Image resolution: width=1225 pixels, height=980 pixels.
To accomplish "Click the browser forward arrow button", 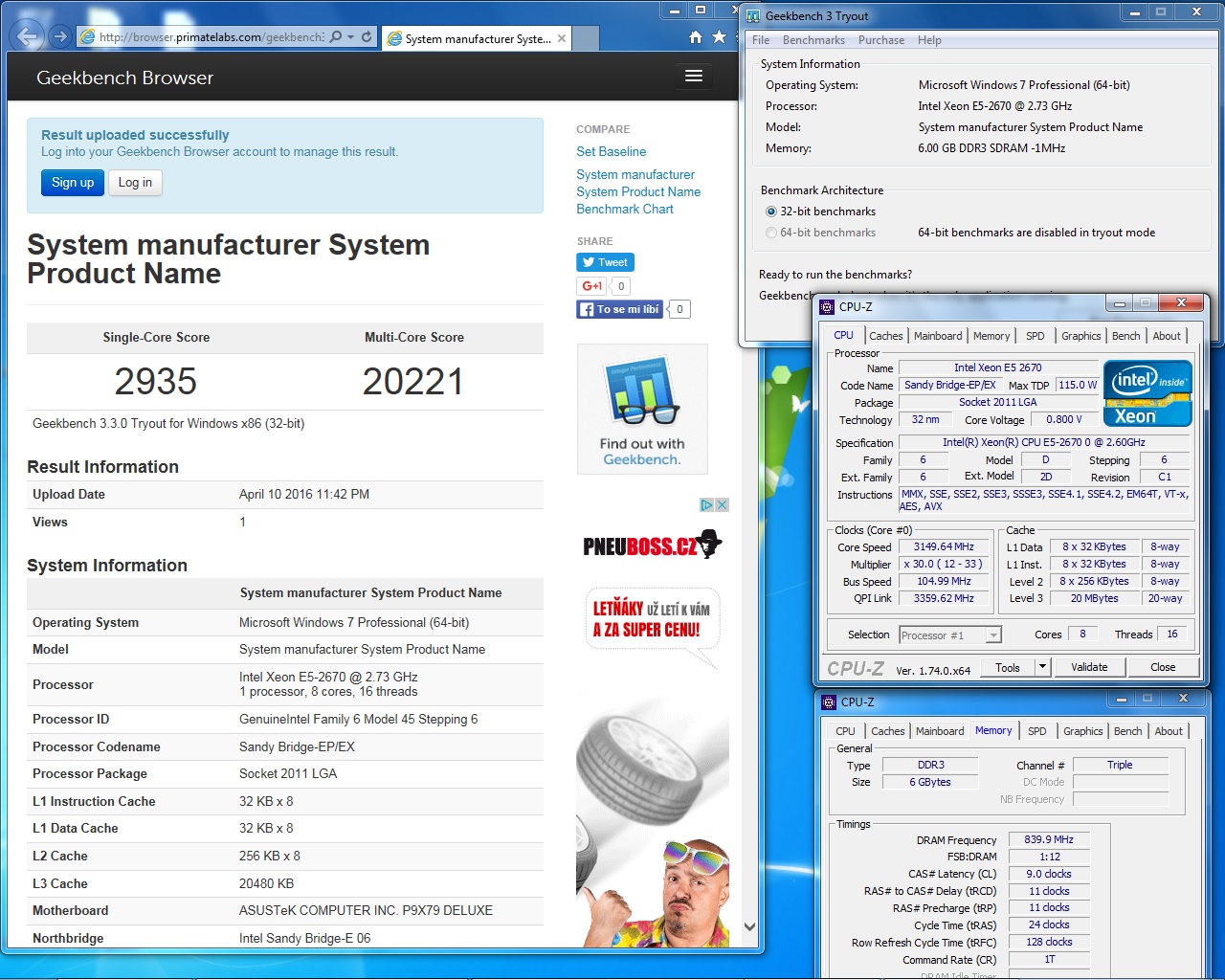I will tap(60, 36).
